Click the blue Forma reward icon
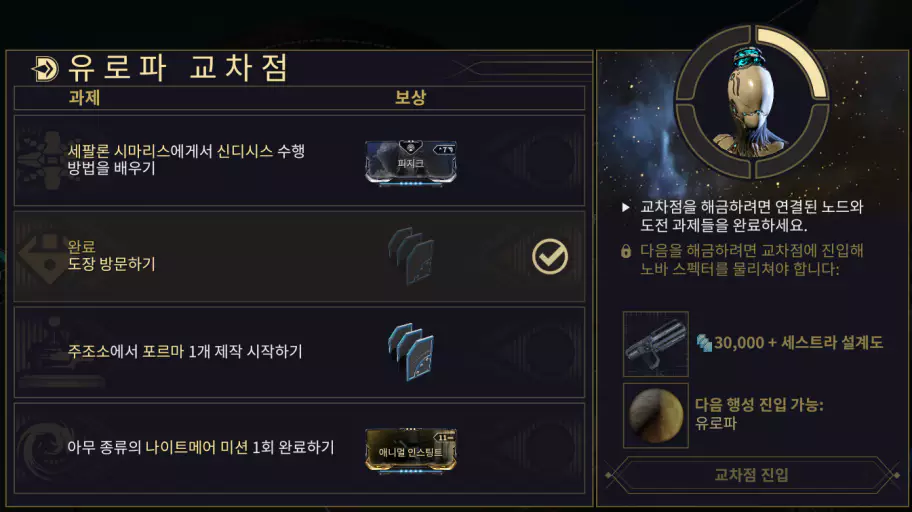 (x=411, y=352)
